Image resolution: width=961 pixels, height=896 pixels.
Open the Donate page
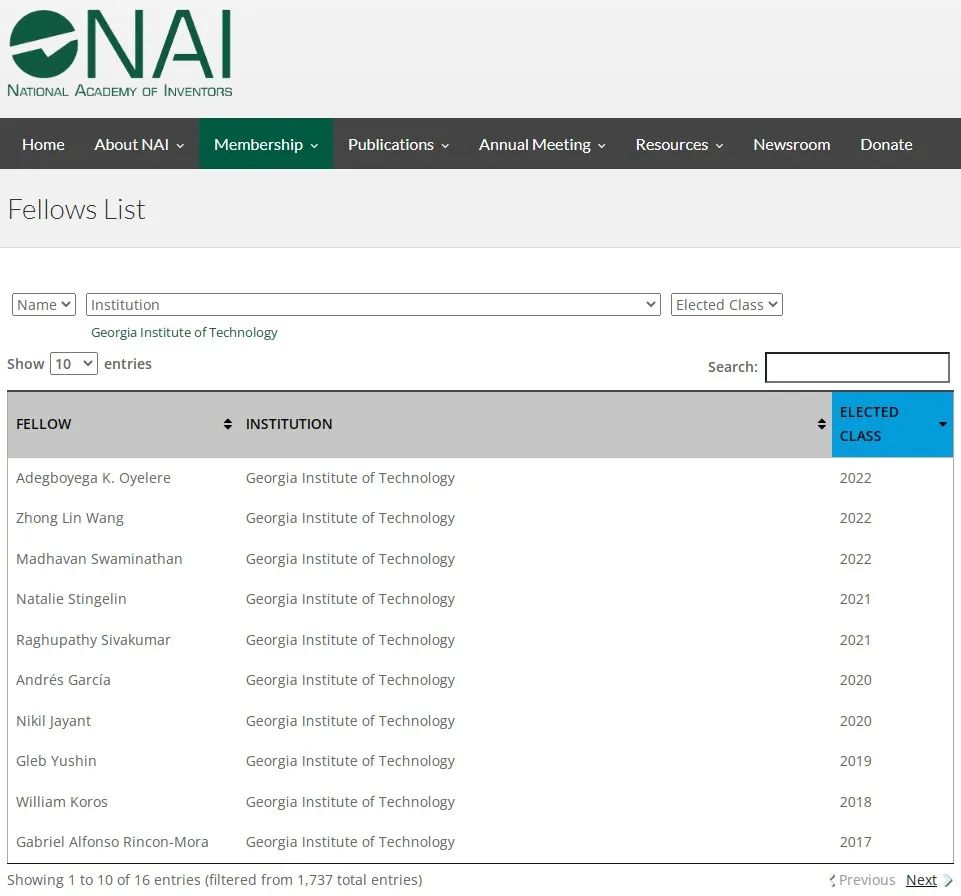[x=886, y=144]
